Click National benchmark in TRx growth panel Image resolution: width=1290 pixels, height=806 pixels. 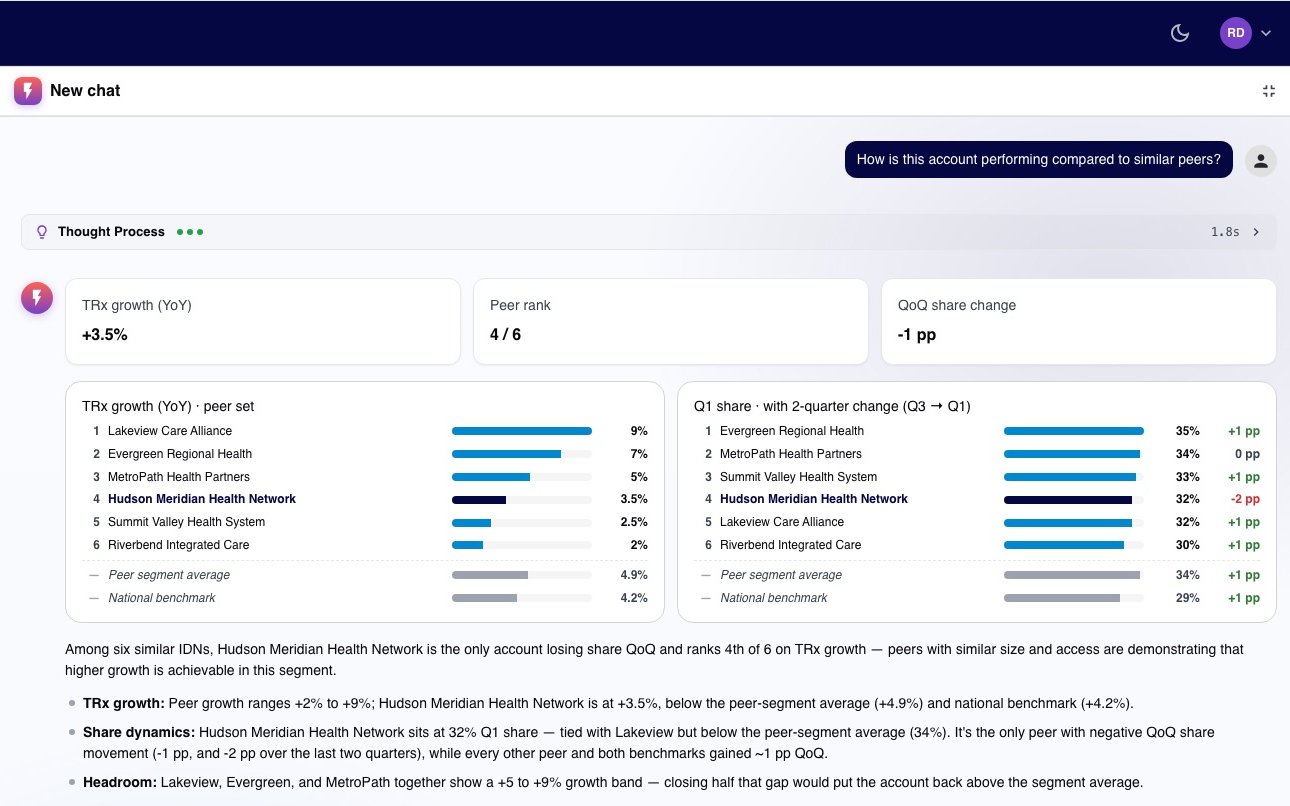coord(162,598)
